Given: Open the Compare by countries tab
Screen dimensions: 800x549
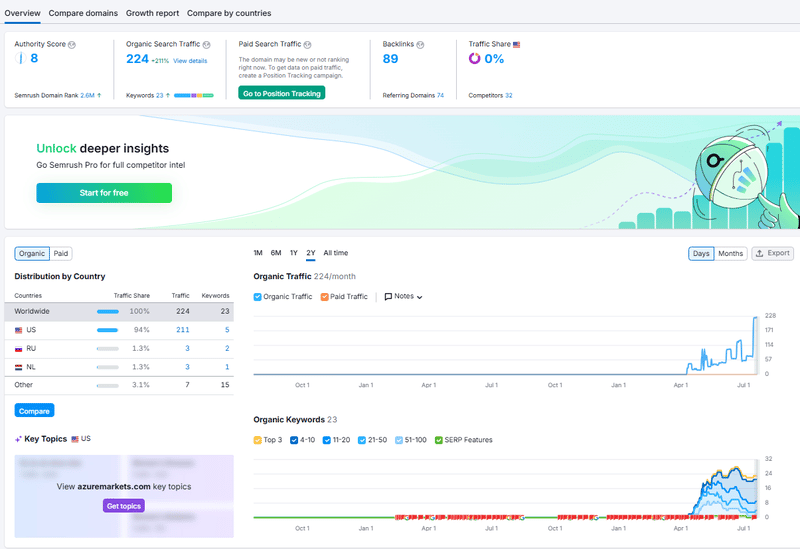Looking at the screenshot, I should (229, 13).
